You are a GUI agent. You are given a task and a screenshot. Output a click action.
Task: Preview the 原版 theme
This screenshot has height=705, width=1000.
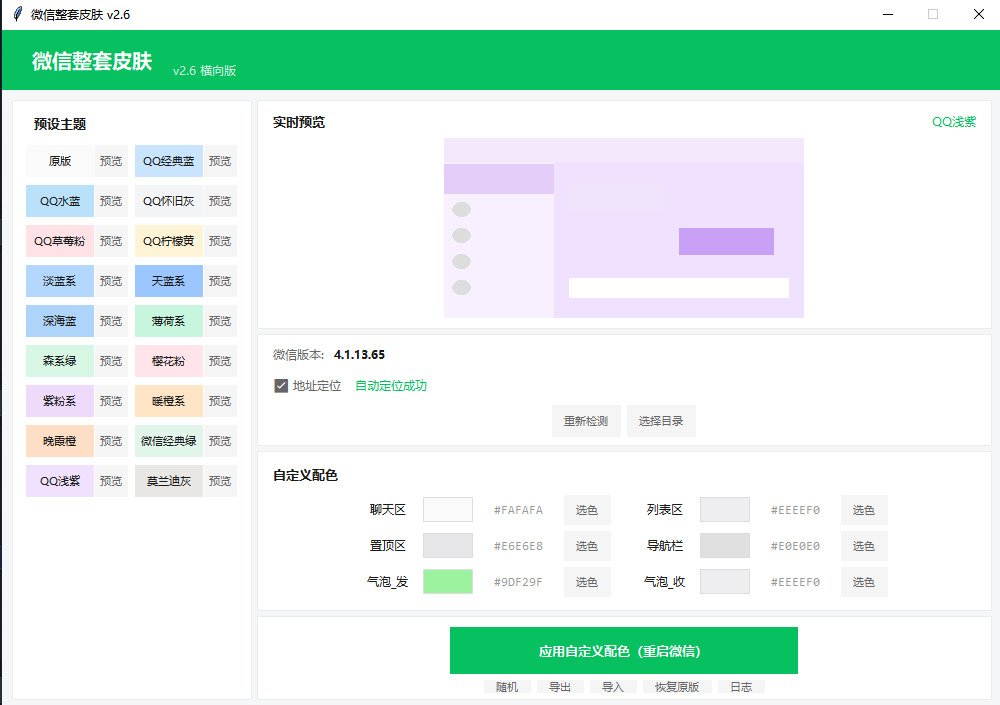111,161
